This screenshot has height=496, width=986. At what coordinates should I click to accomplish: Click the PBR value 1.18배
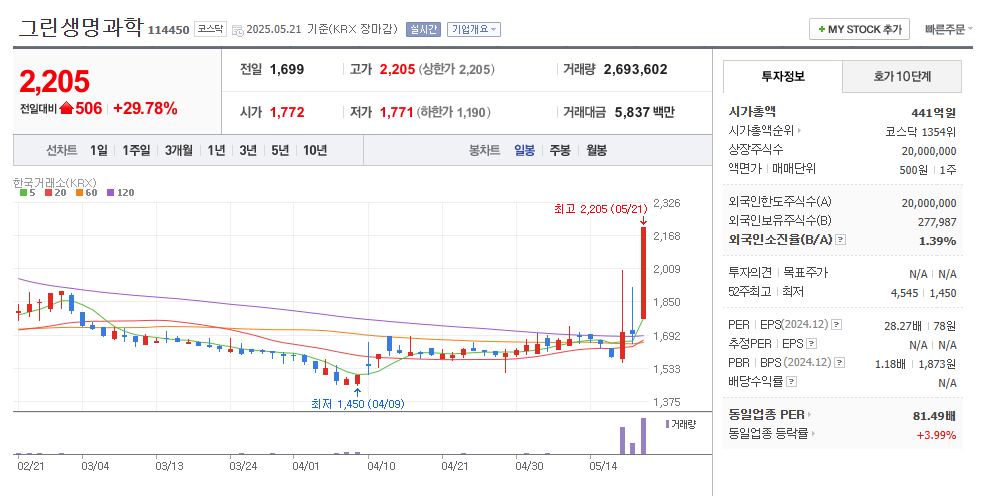coord(890,364)
